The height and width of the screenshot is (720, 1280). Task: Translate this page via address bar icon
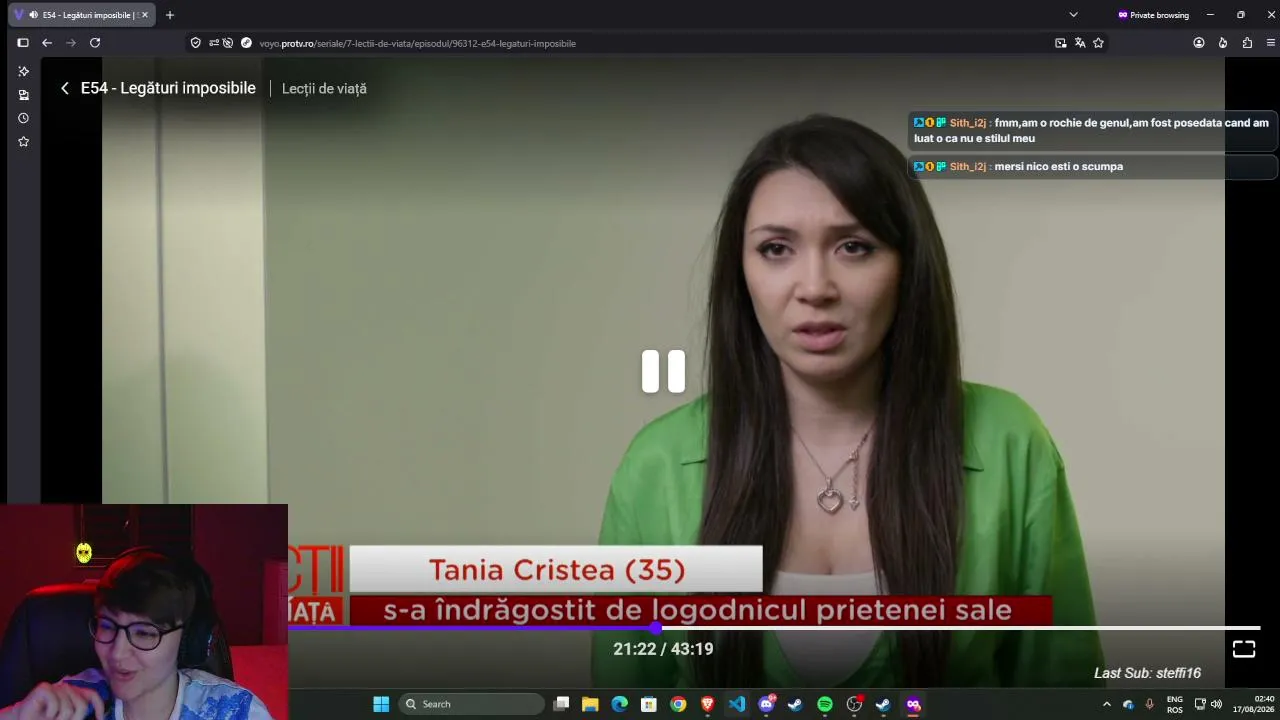(1080, 43)
